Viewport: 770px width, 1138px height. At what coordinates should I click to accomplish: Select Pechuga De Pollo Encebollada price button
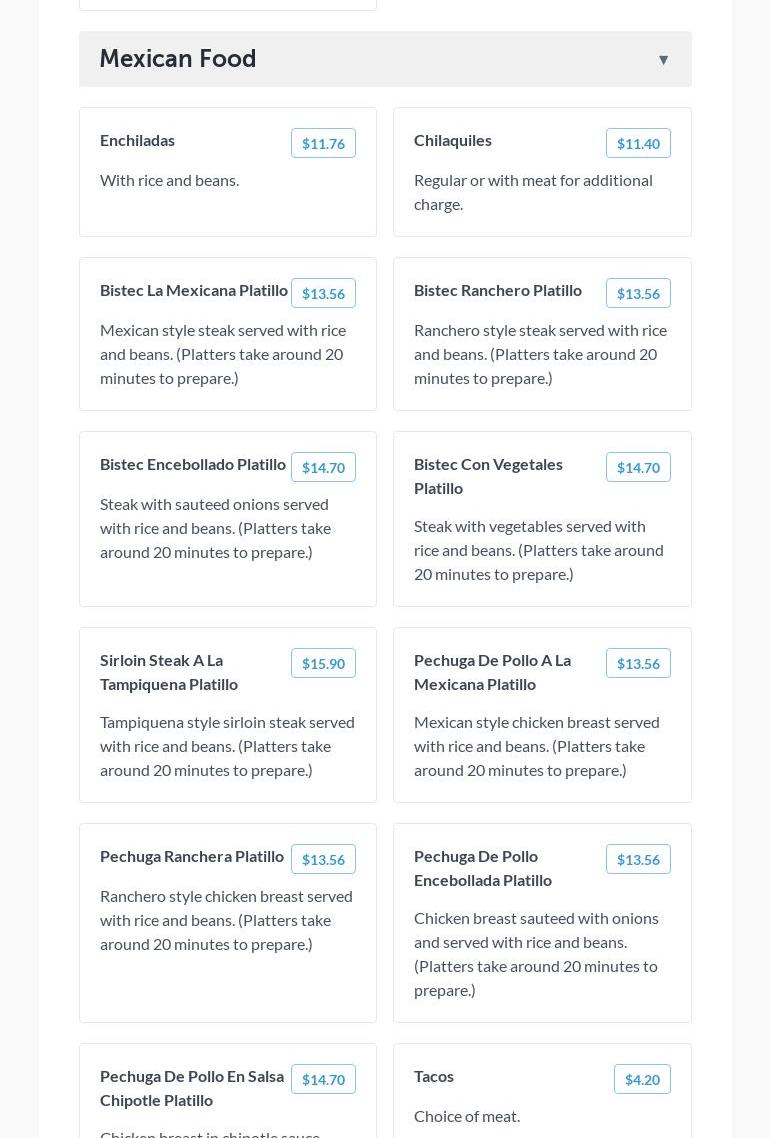(638, 859)
